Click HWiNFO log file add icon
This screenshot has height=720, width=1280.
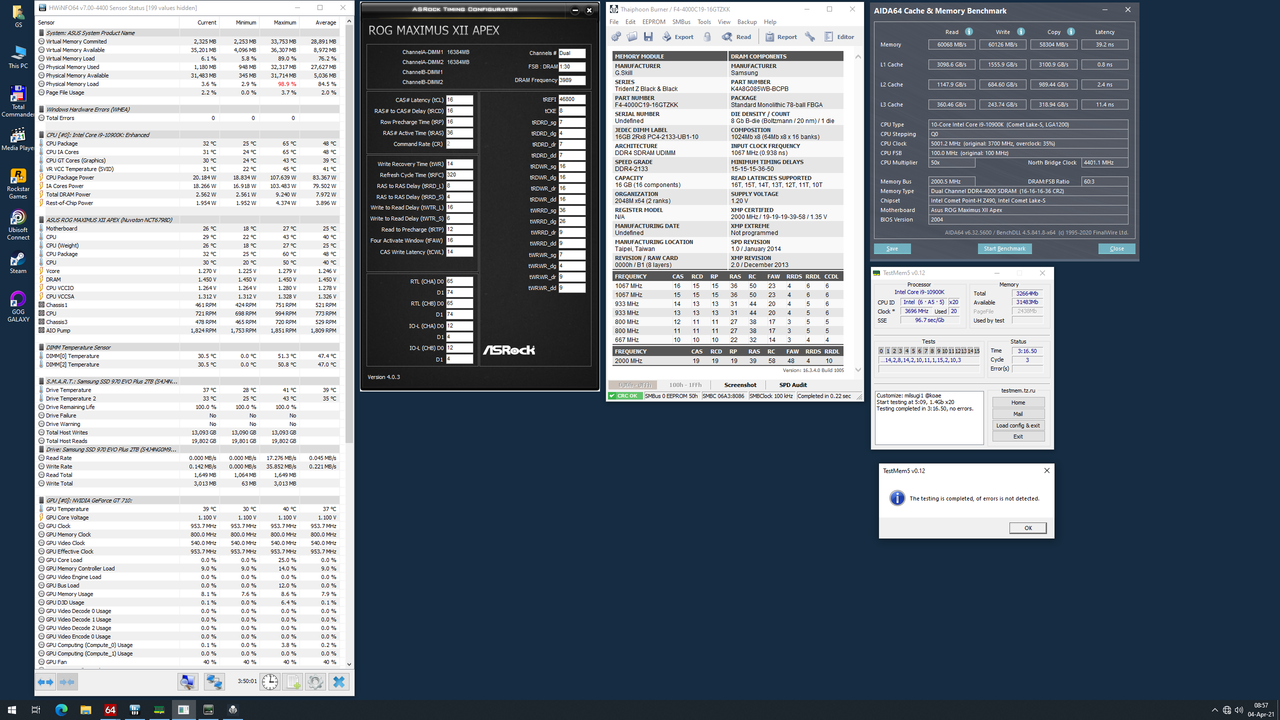pos(293,681)
